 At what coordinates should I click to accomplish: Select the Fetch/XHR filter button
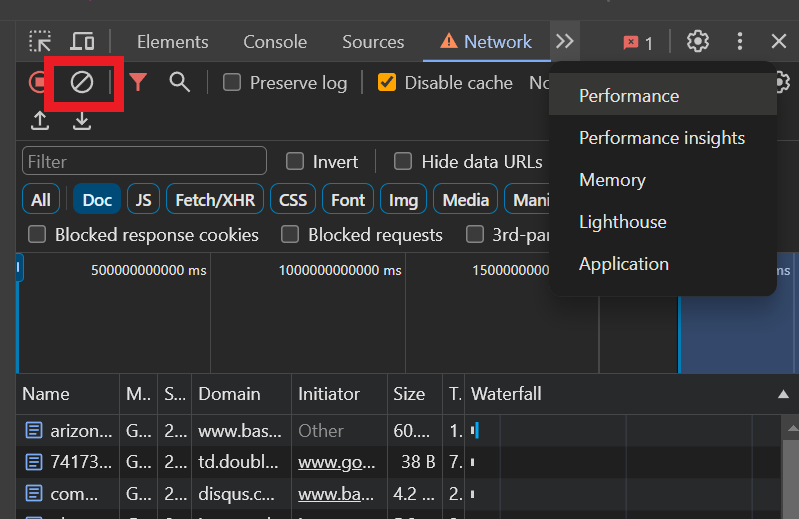click(x=215, y=199)
